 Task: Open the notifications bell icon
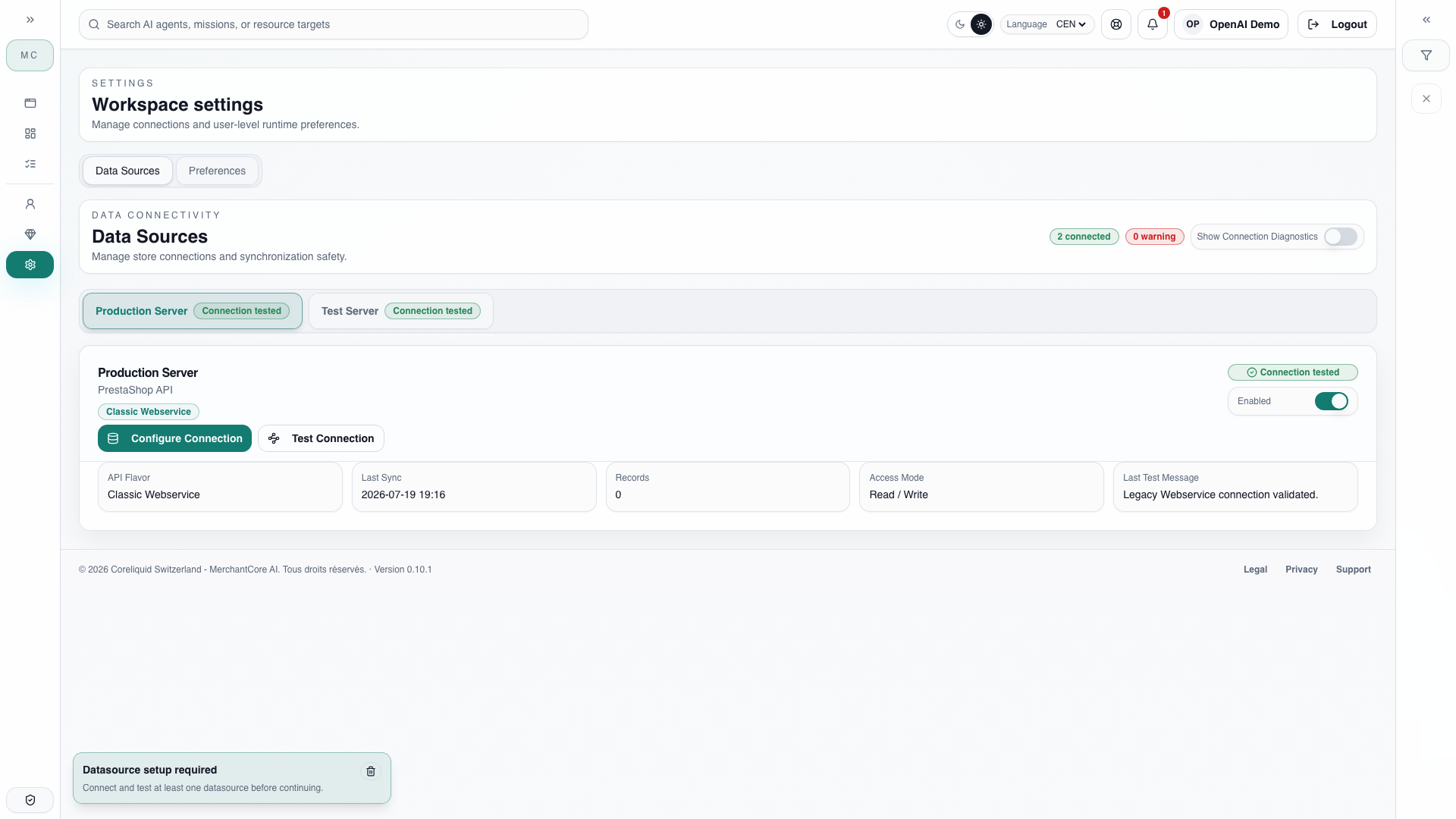click(1152, 24)
